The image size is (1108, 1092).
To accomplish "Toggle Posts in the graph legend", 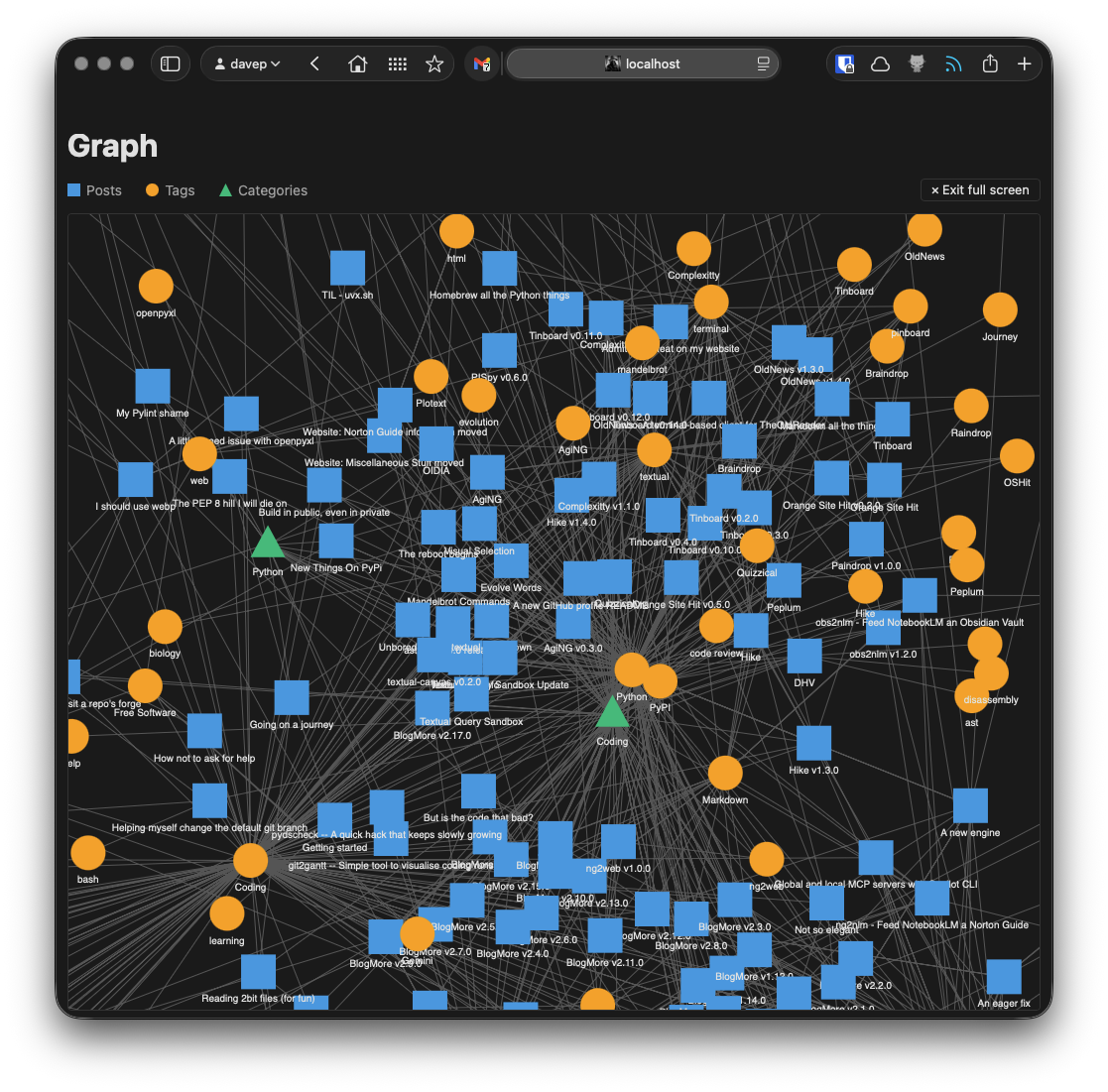I will pos(95,190).
